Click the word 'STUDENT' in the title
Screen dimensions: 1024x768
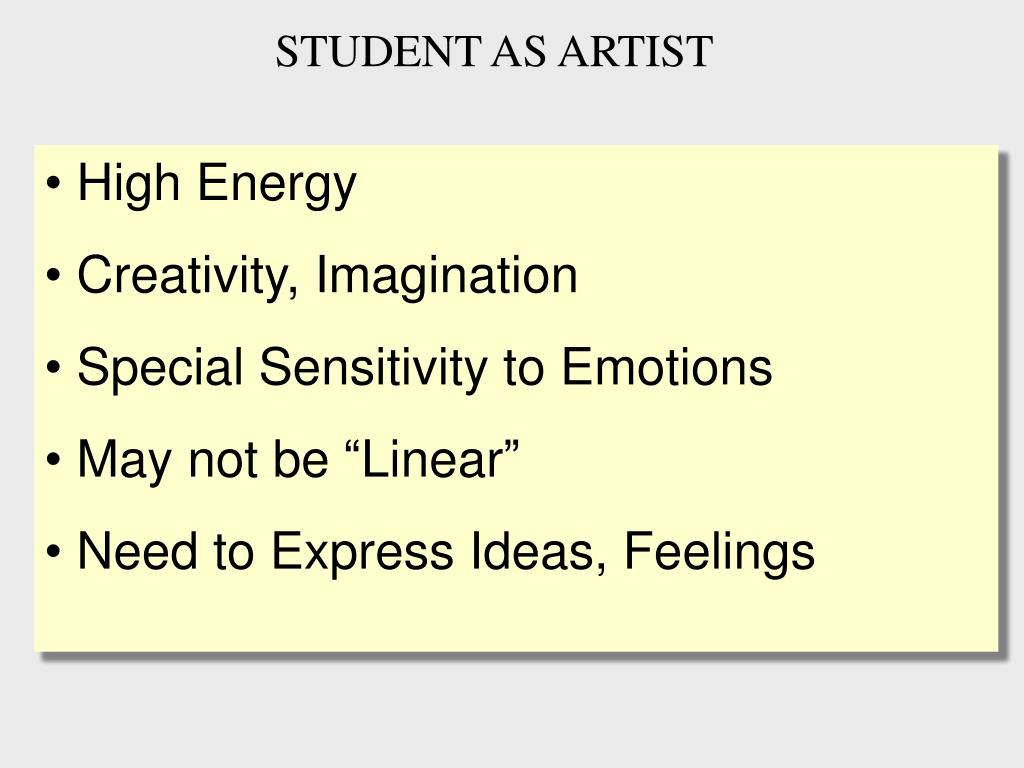377,52
